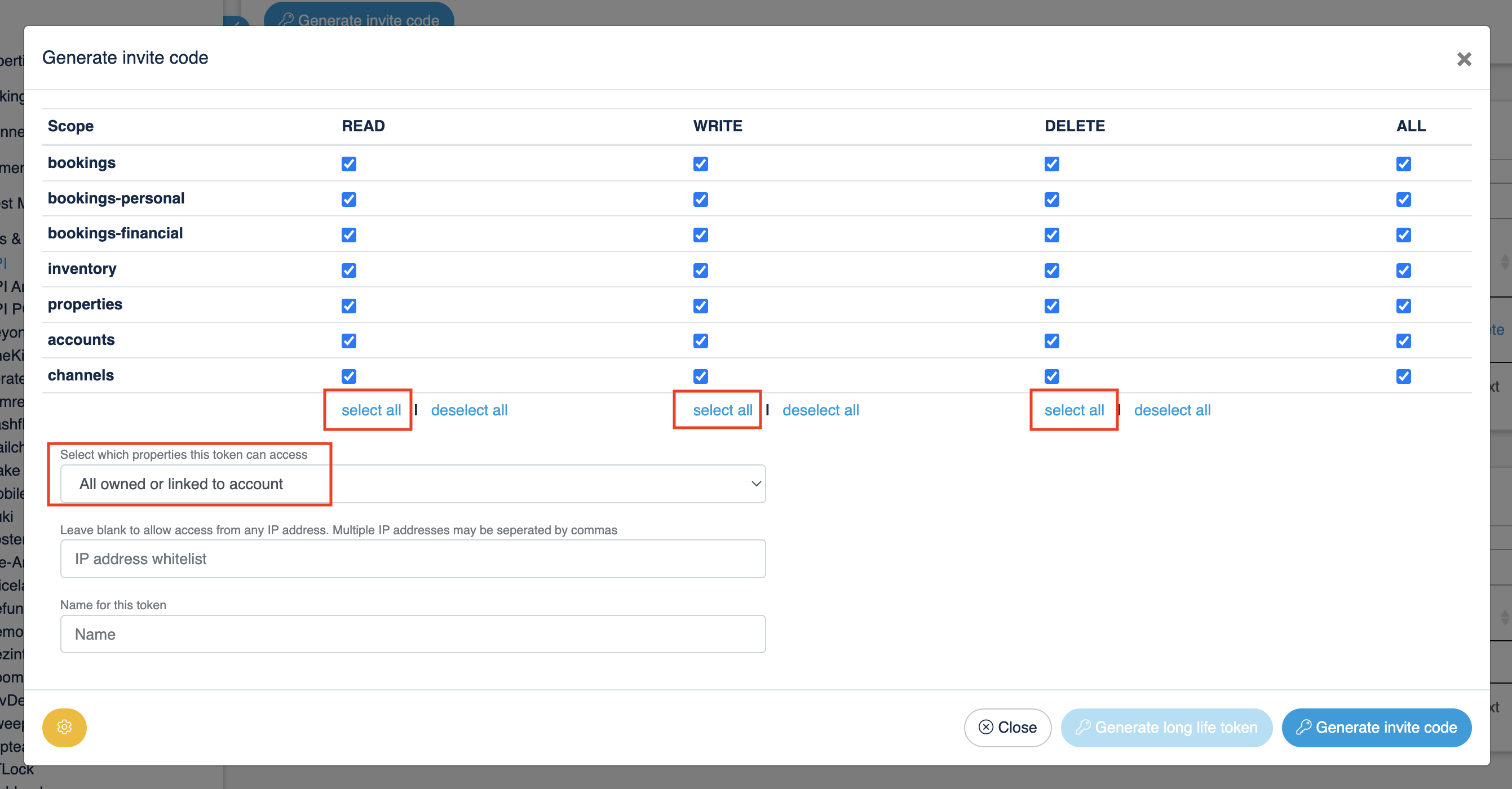
Task: Uncheck DELETE for bookings-financial scope
Action: (x=1052, y=234)
